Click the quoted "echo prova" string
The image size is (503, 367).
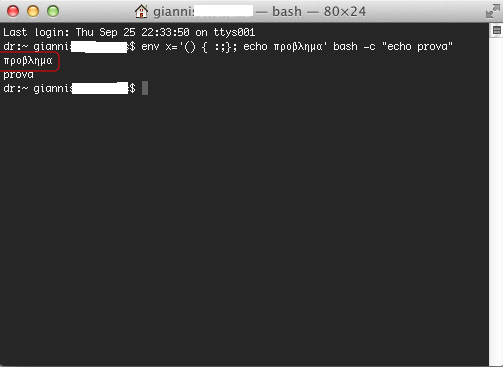pyautogui.click(x=417, y=46)
